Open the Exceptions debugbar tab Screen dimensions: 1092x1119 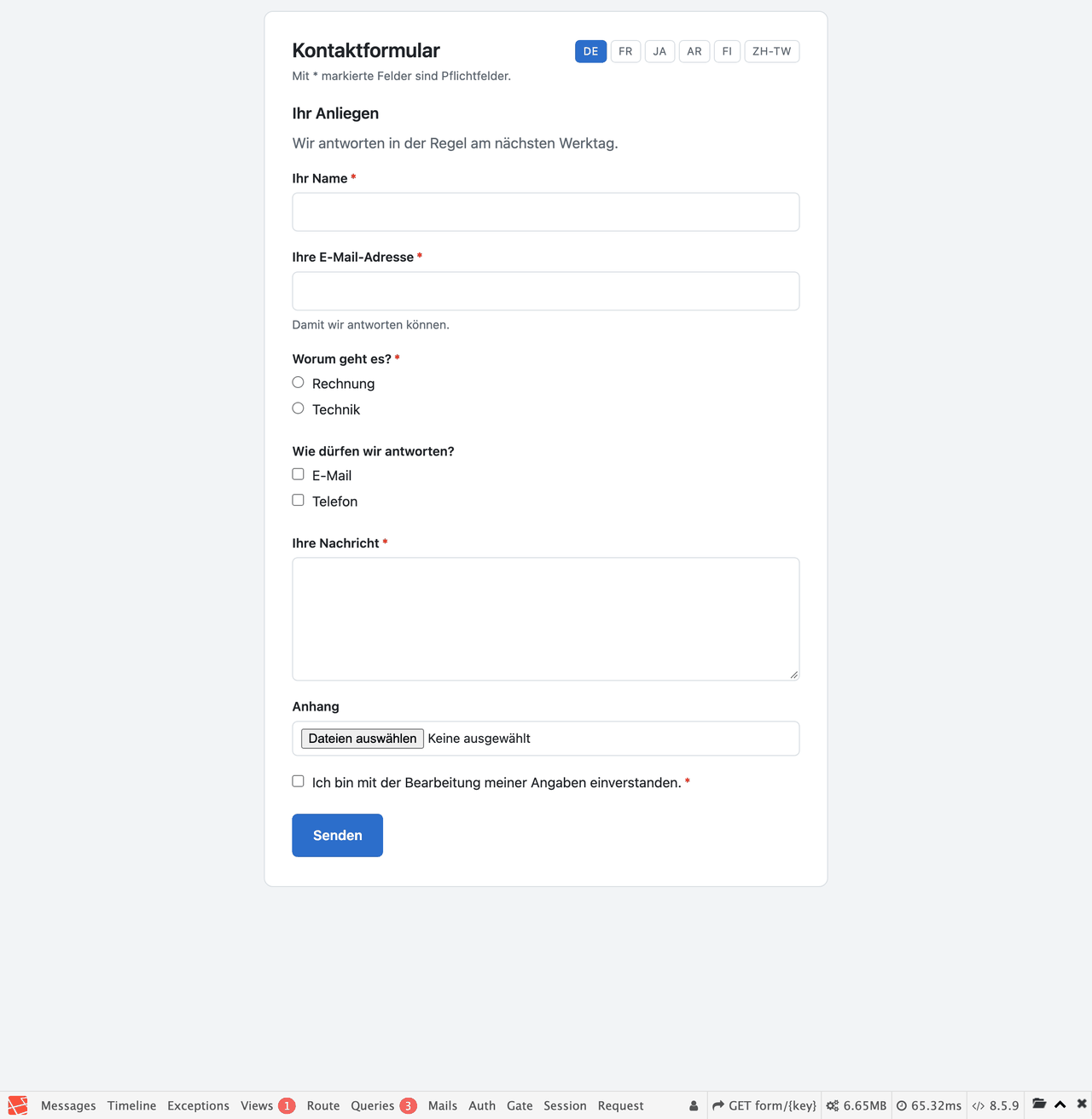198,1105
